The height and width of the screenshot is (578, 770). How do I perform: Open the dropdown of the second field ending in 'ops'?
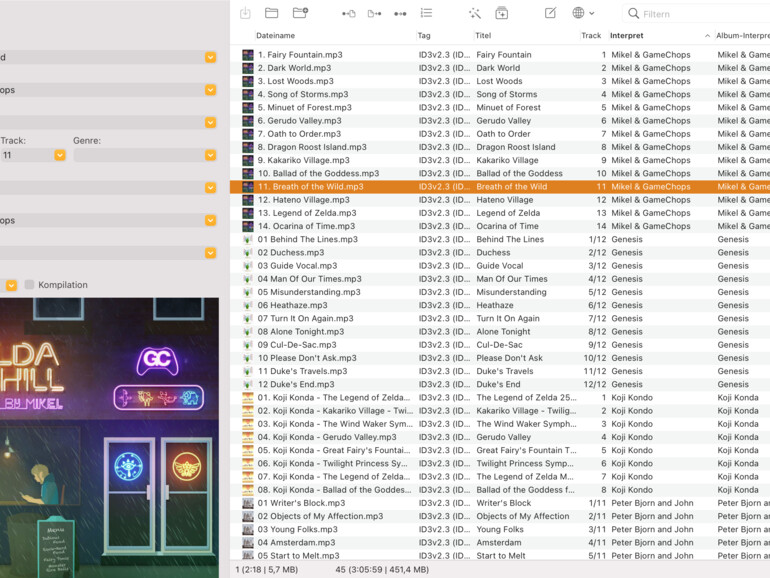[211, 220]
